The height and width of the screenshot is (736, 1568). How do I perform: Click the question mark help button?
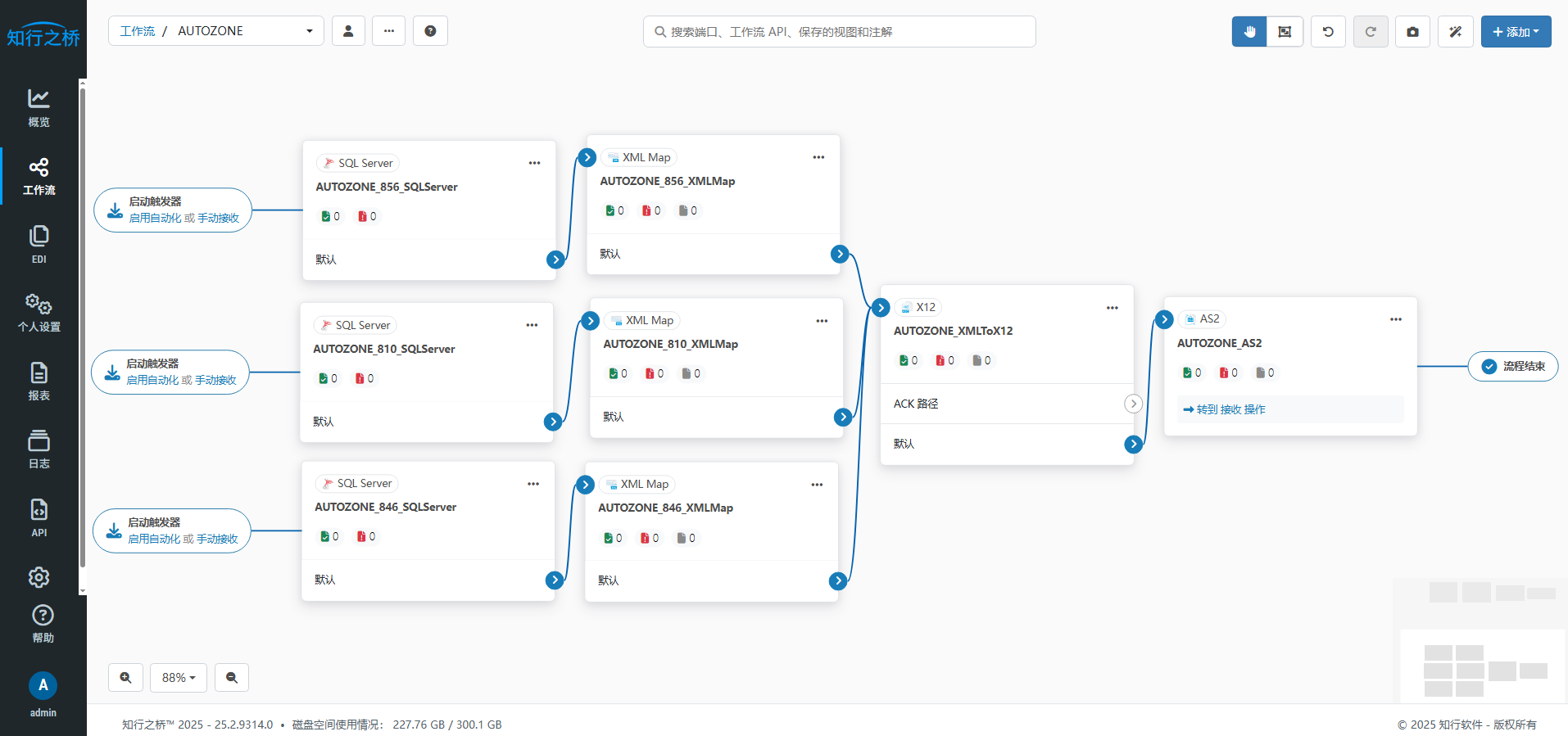click(x=430, y=31)
